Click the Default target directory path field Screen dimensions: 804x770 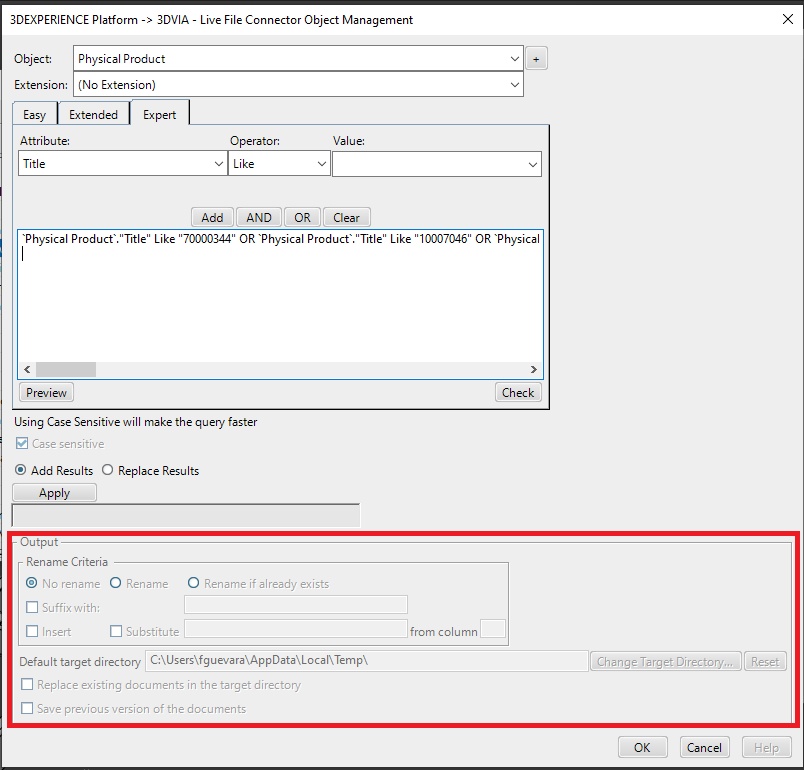click(367, 661)
